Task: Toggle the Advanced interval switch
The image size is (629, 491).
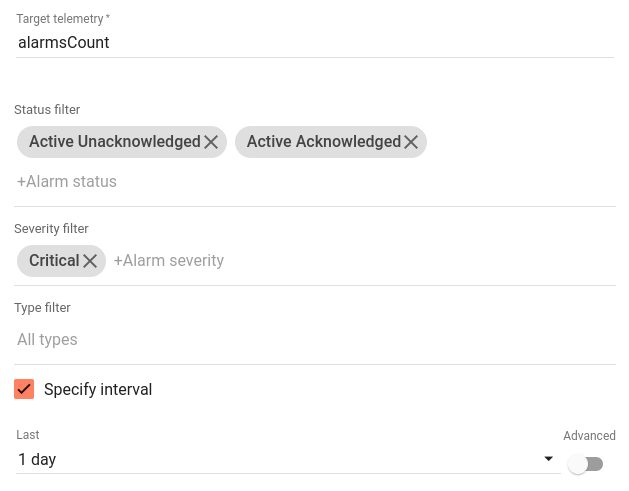Action: pos(585,464)
